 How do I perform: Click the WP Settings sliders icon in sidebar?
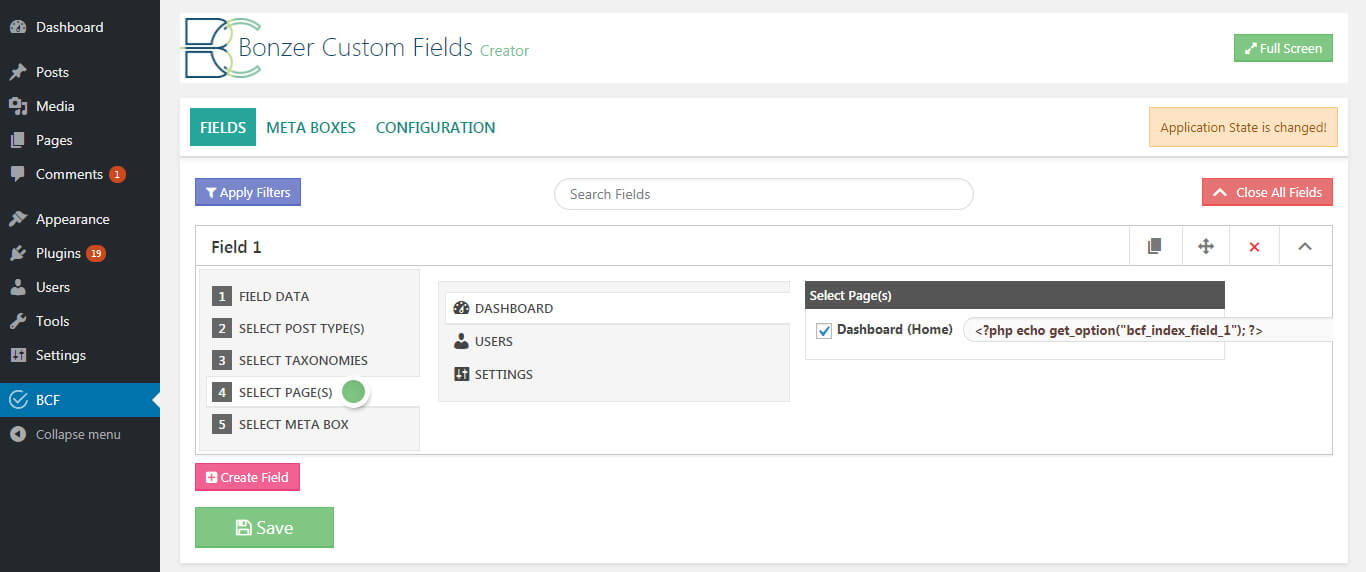(x=18, y=355)
